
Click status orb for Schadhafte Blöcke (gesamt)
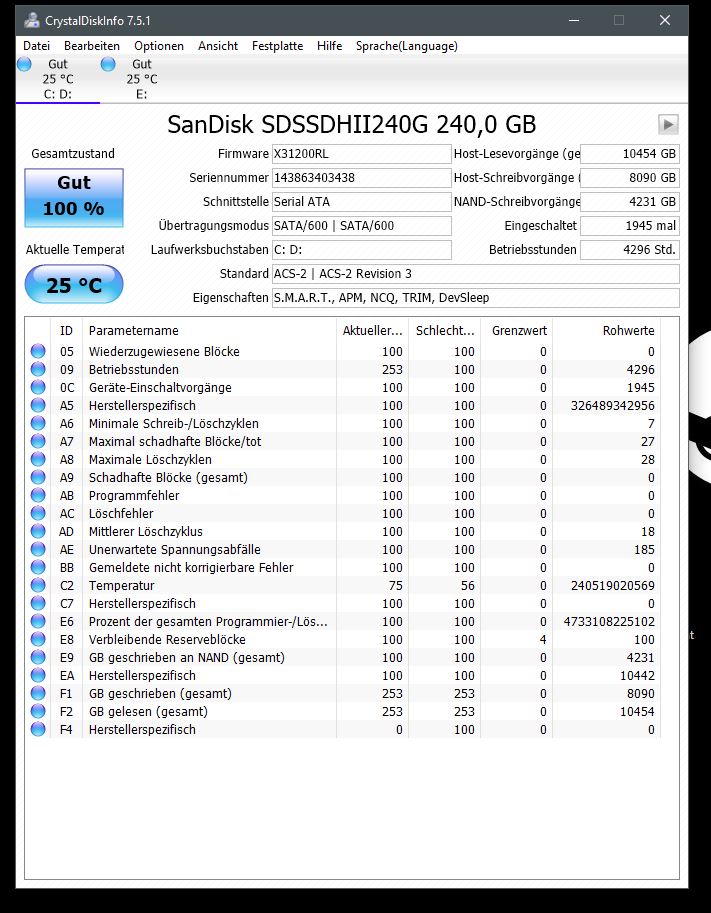tap(38, 477)
